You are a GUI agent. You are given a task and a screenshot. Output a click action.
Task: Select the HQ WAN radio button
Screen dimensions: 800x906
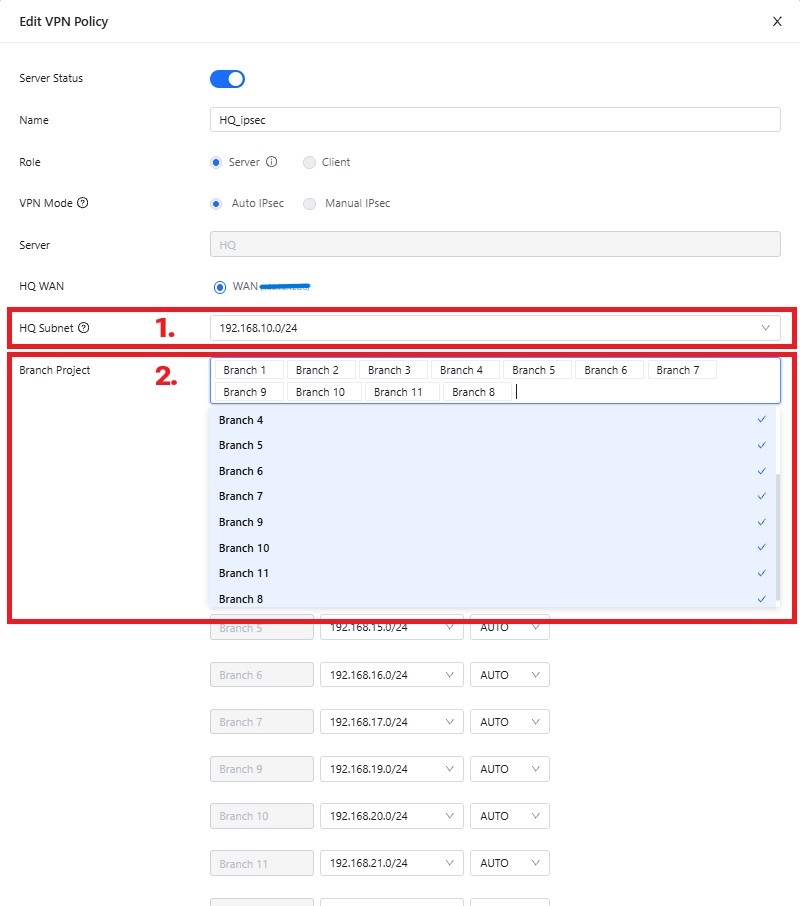pos(219,287)
